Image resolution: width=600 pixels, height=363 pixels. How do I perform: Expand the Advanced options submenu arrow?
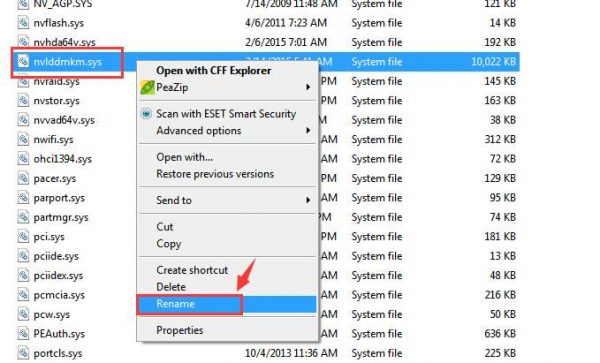tap(308, 131)
